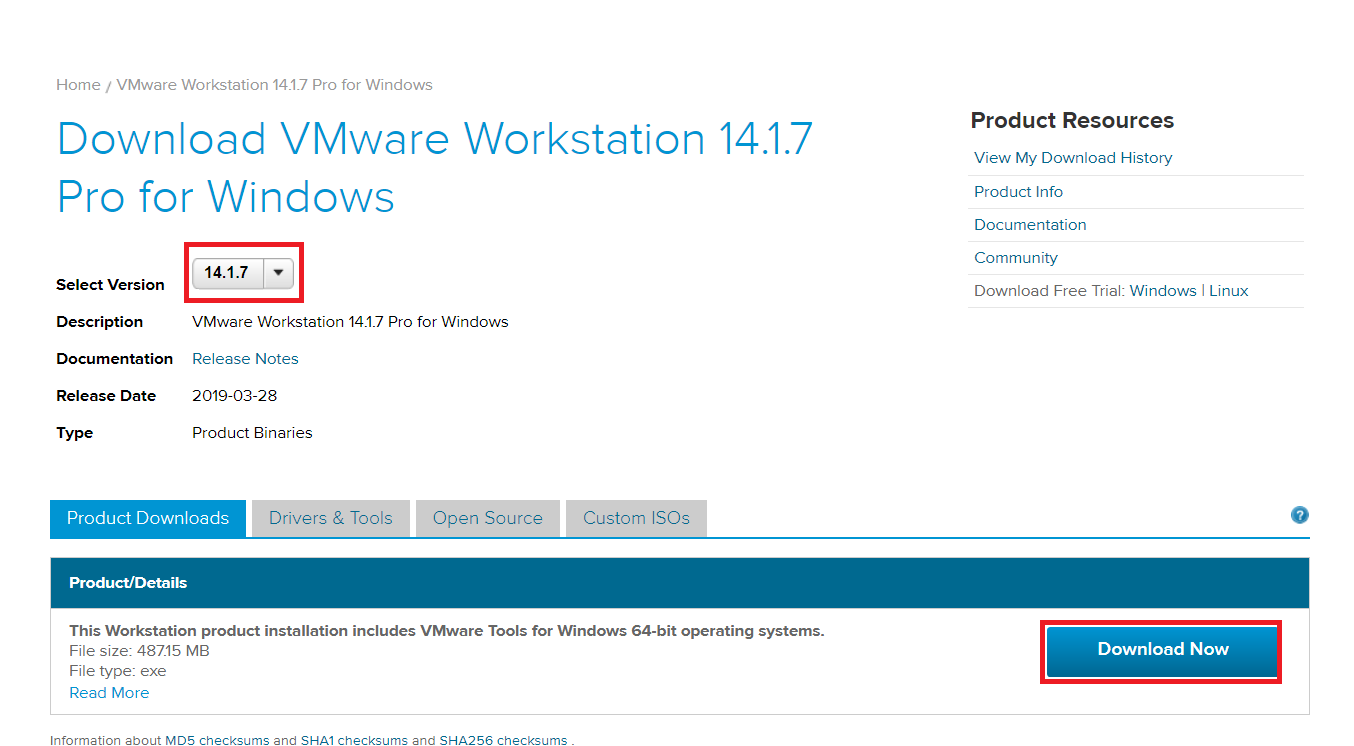
Task: Click the blue help question mark icon
Action: 1299,516
